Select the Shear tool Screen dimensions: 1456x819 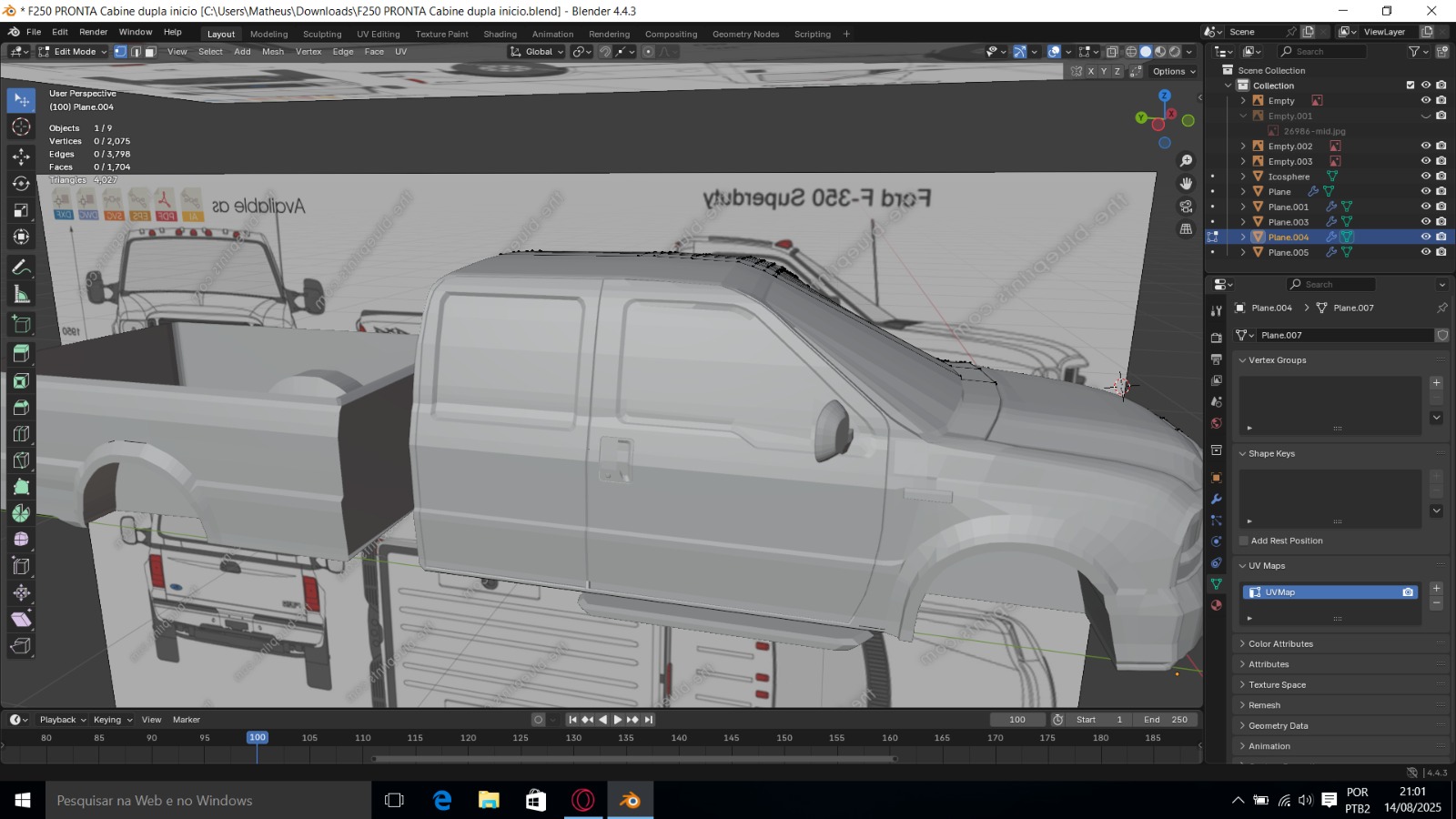pyautogui.click(x=21, y=620)
